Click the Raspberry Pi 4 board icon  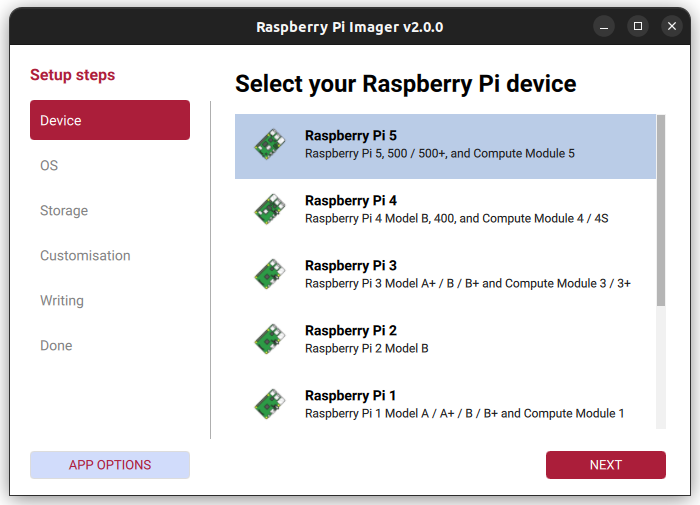tap(269, 211)
